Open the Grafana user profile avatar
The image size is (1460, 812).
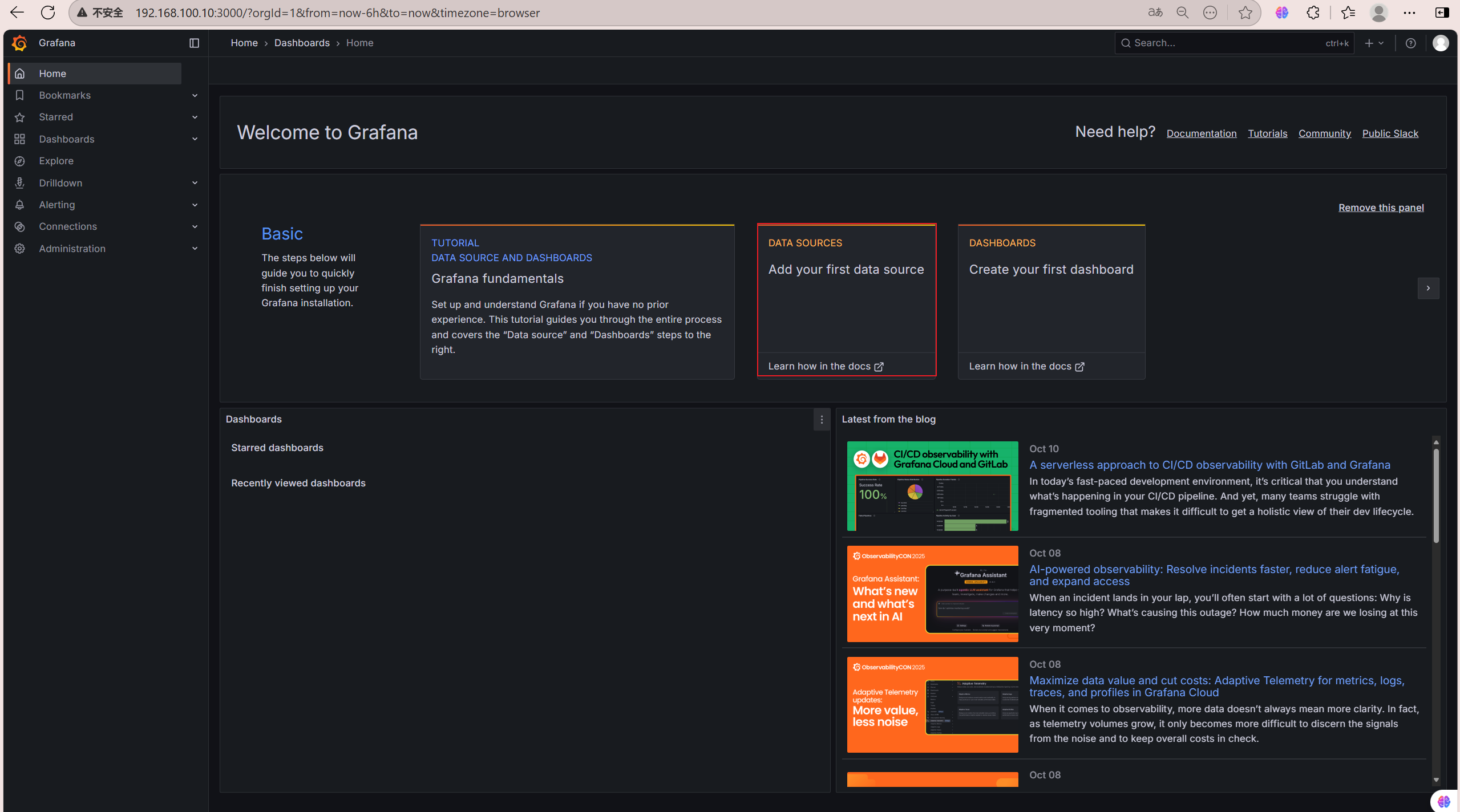pos(1441,43)
